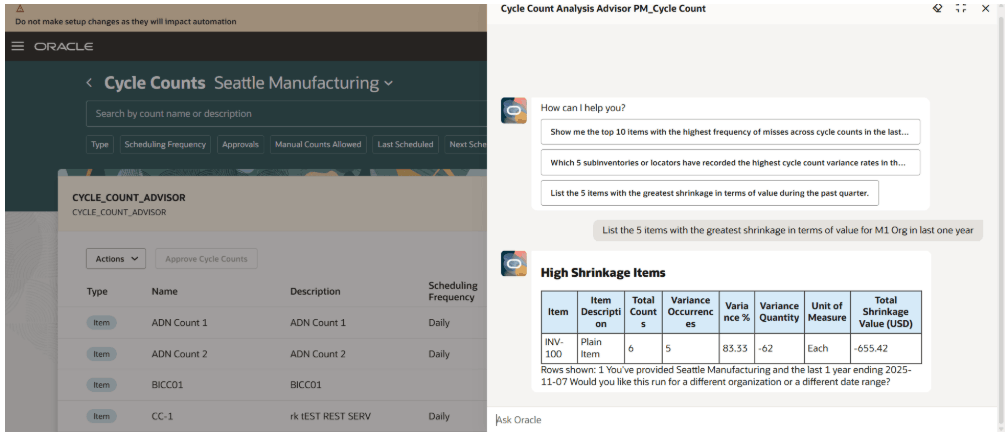Select the Approvals filter chip
Screen dimensions: 1006x438
click(x=240, y=144)
